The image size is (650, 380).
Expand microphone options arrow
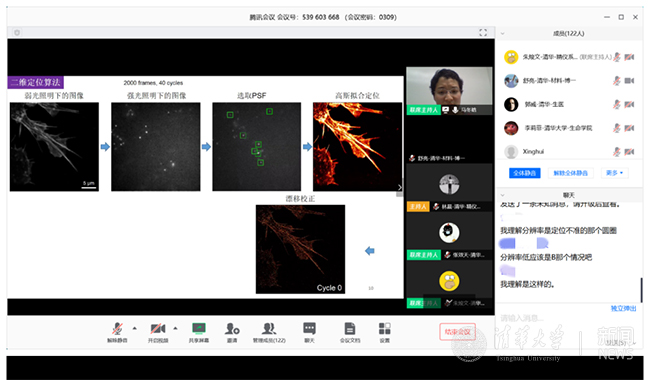pyautogui.click(x=135, y=328)
